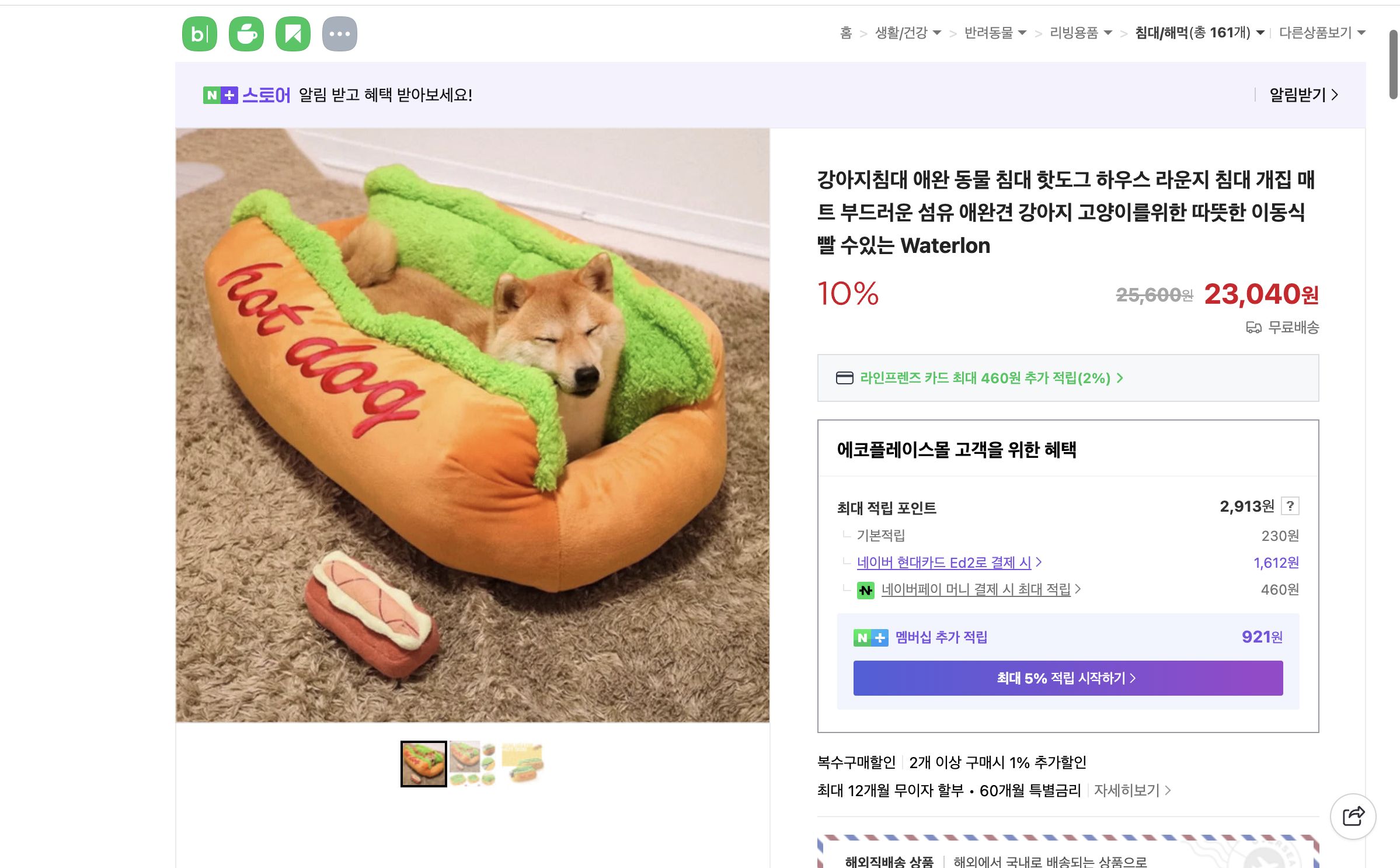Click the 최대 5% 적립 시작하기 button
Screen dimensions: 1400x868
1067,678
